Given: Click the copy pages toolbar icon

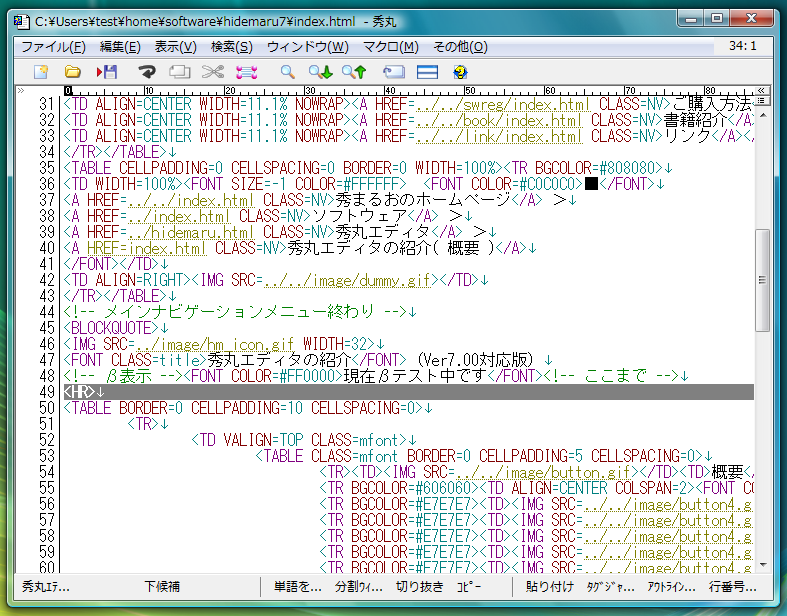Looking at the screenshot, I should pos(179,72).
